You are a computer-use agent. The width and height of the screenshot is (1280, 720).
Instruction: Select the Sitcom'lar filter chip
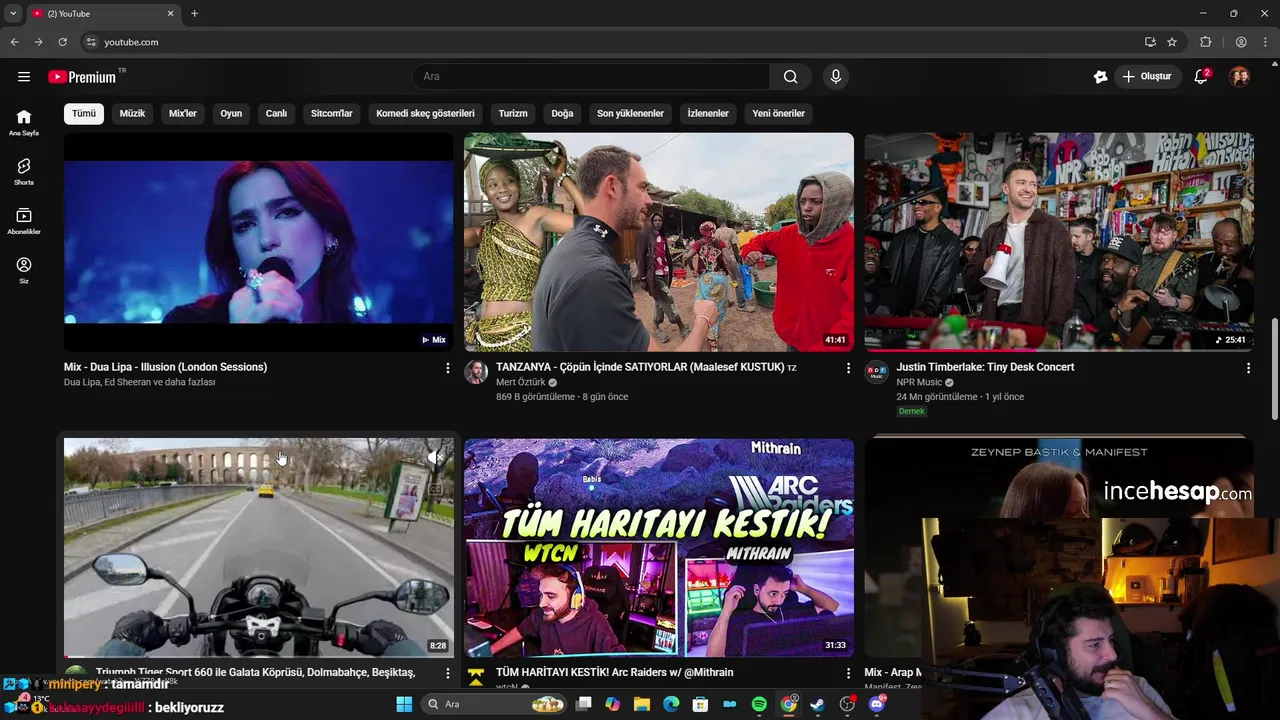click(332, 114)
